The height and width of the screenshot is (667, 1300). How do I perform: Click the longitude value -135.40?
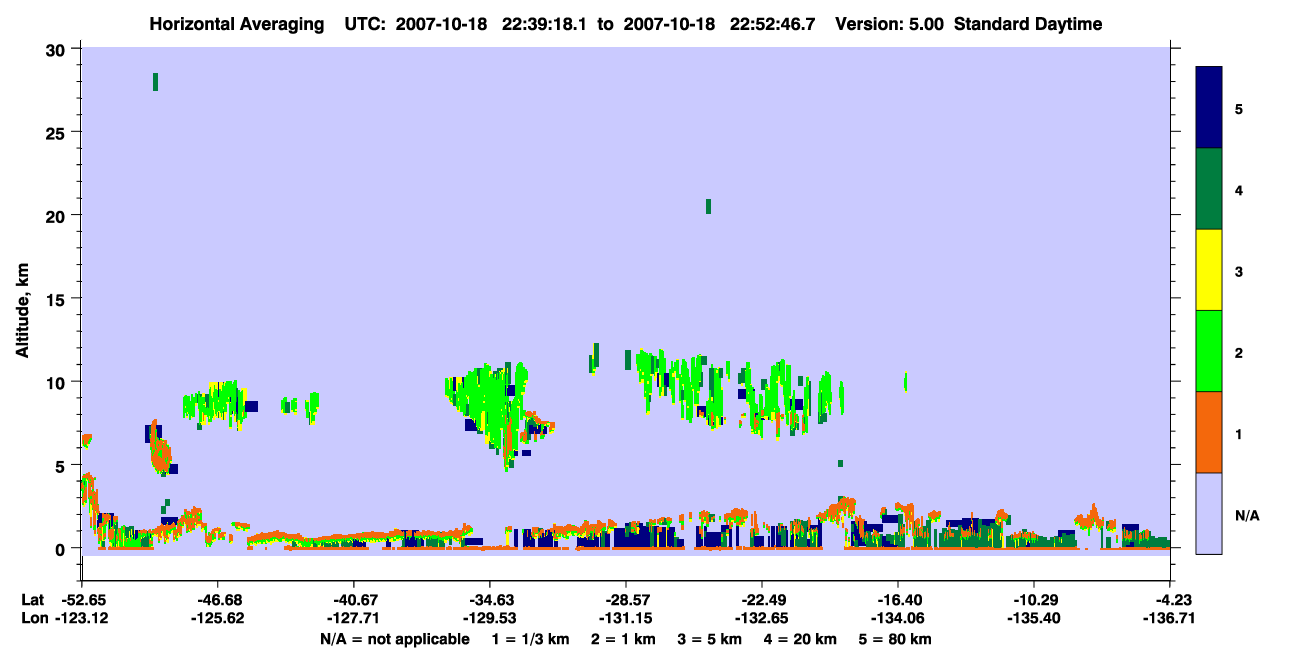coord(1034,618)
